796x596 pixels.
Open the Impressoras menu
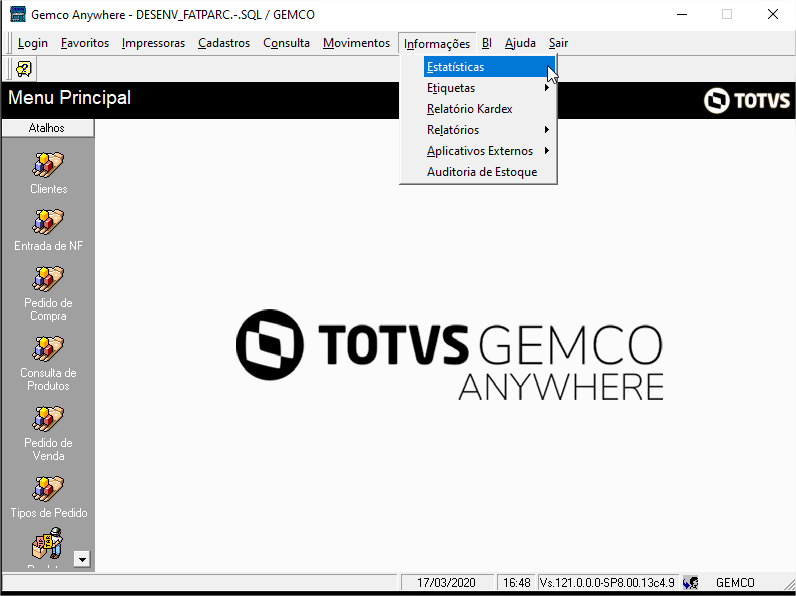click(153, 43)
